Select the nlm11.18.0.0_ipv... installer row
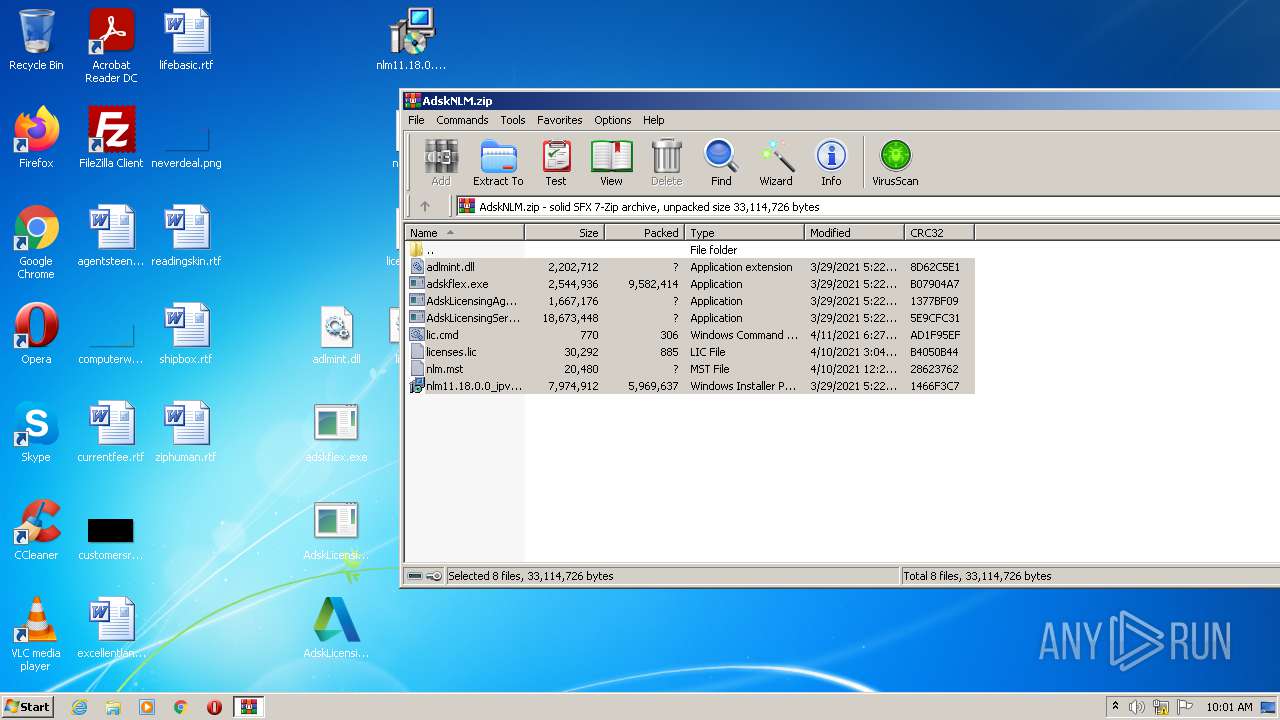 click(x=690, y=386)
